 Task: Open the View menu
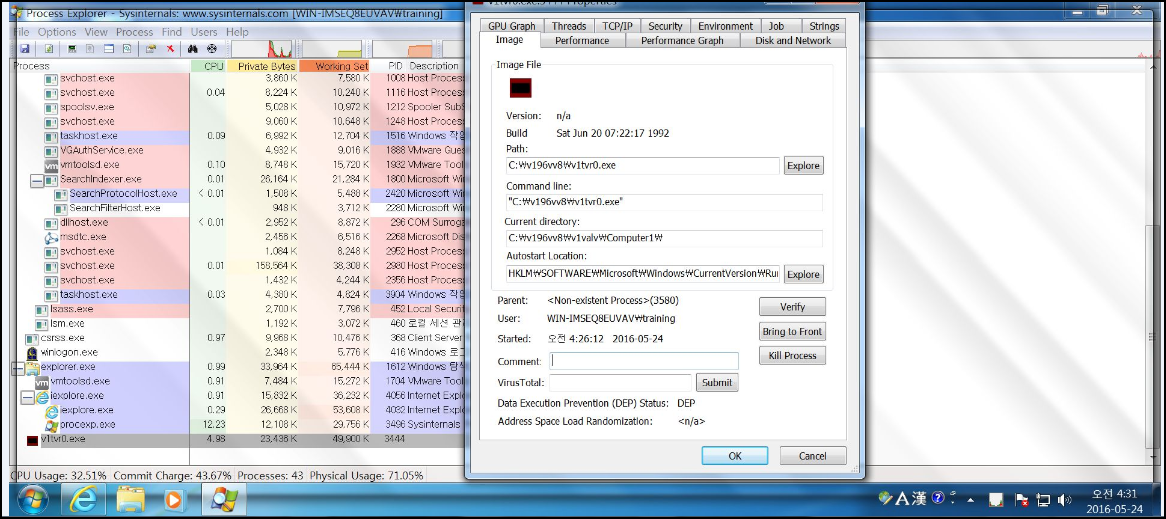pyautogui.click(x=96, y=32)
